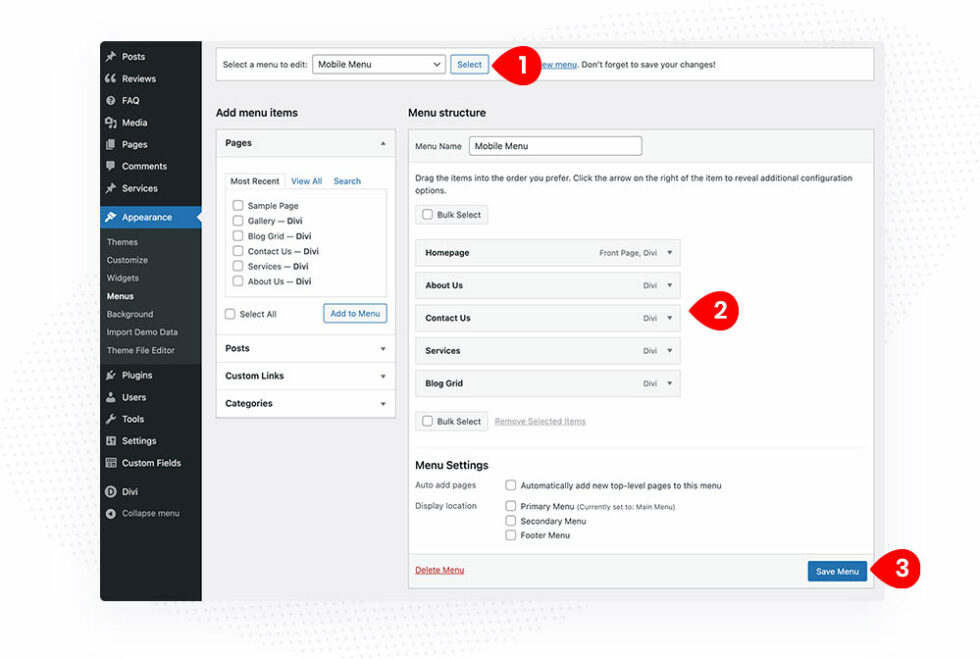Click the Save Menu button
The image size is (980, 659).
click(837, 570)
